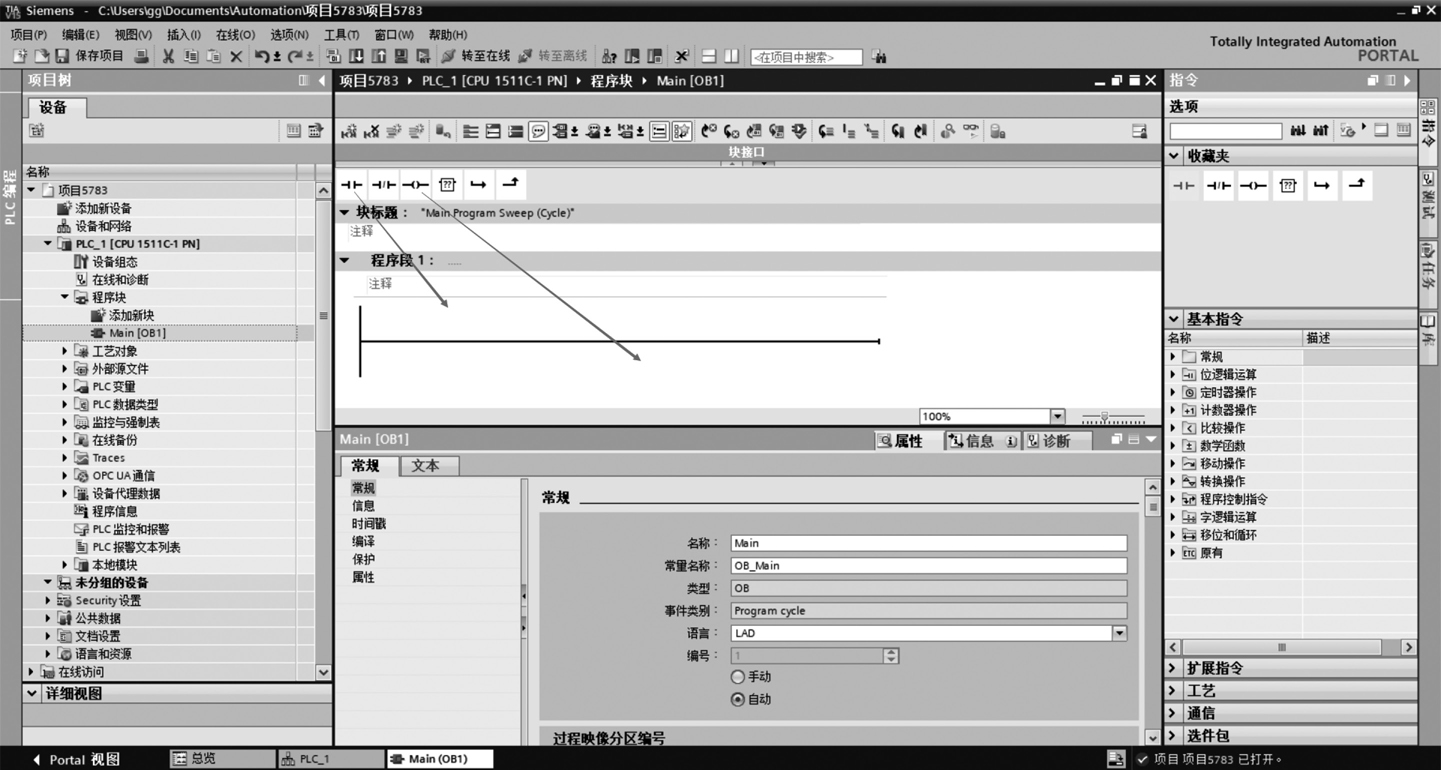Click the editor zoom slider handle
Image resolution: width=1441 pixels, height=770 pixels.
tap(1104, 416)
